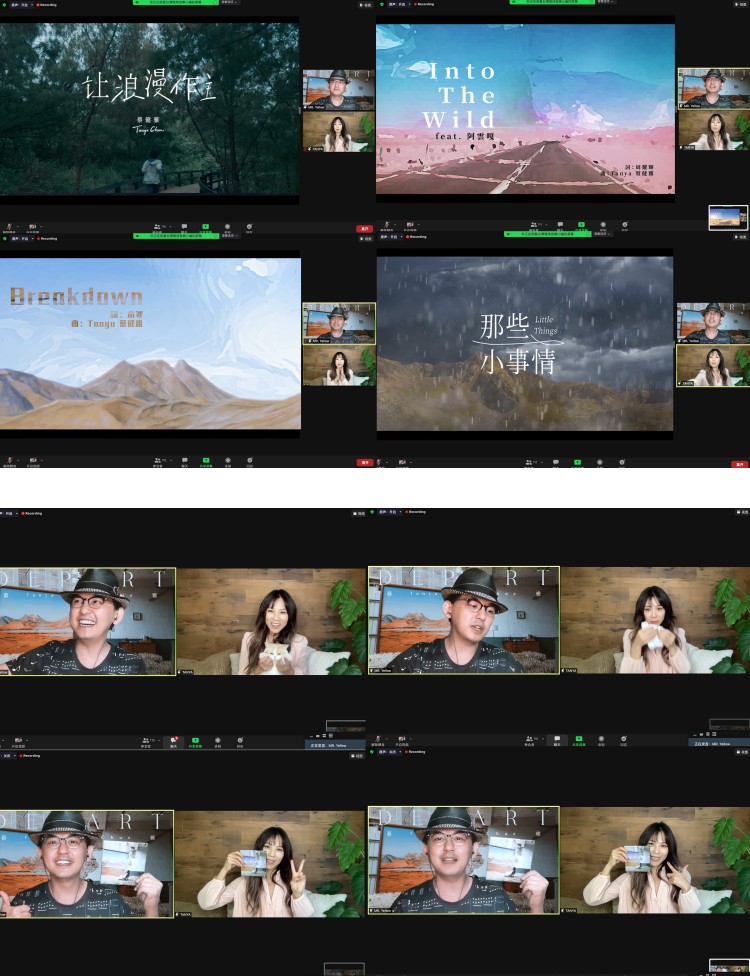
Task: Open reactions icon below Breakdown slide
Action: click(x=249, y=461)
